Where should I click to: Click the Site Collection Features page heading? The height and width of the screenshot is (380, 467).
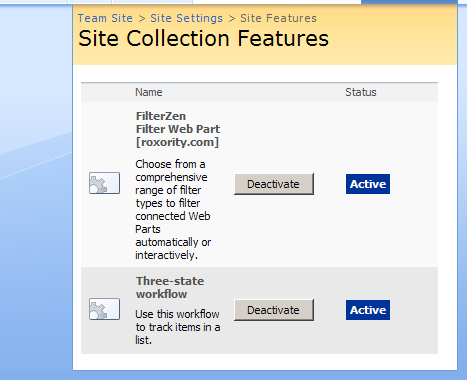tap(204, 38)
